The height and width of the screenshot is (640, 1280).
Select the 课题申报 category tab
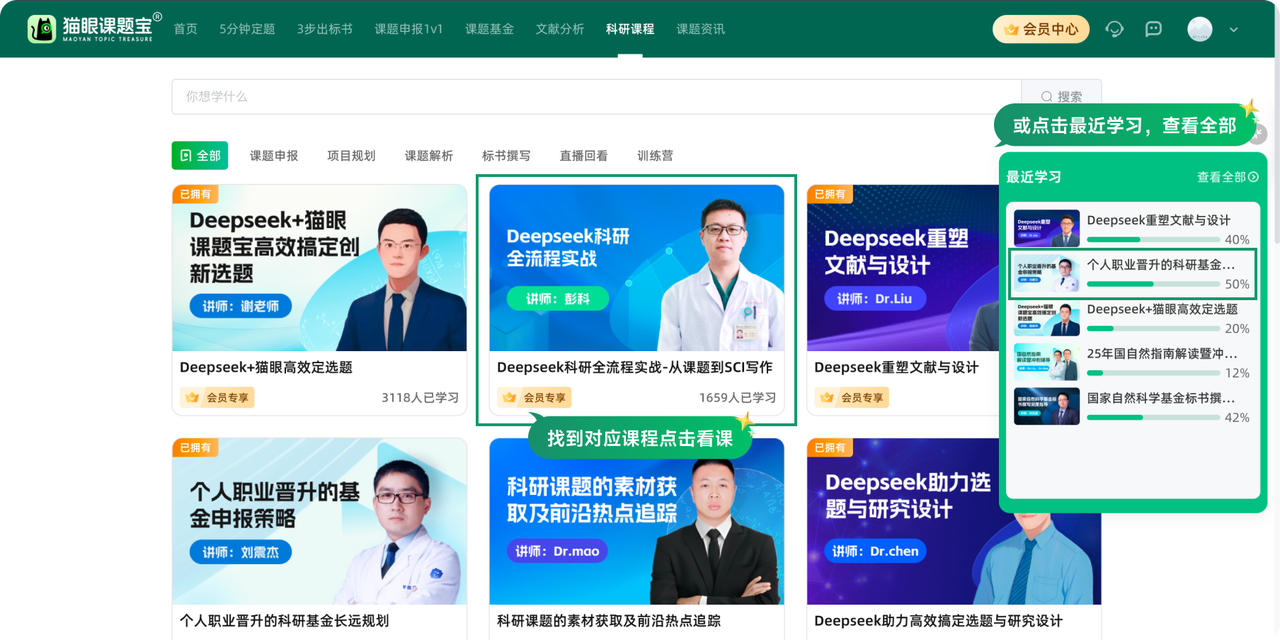(274, 156)
